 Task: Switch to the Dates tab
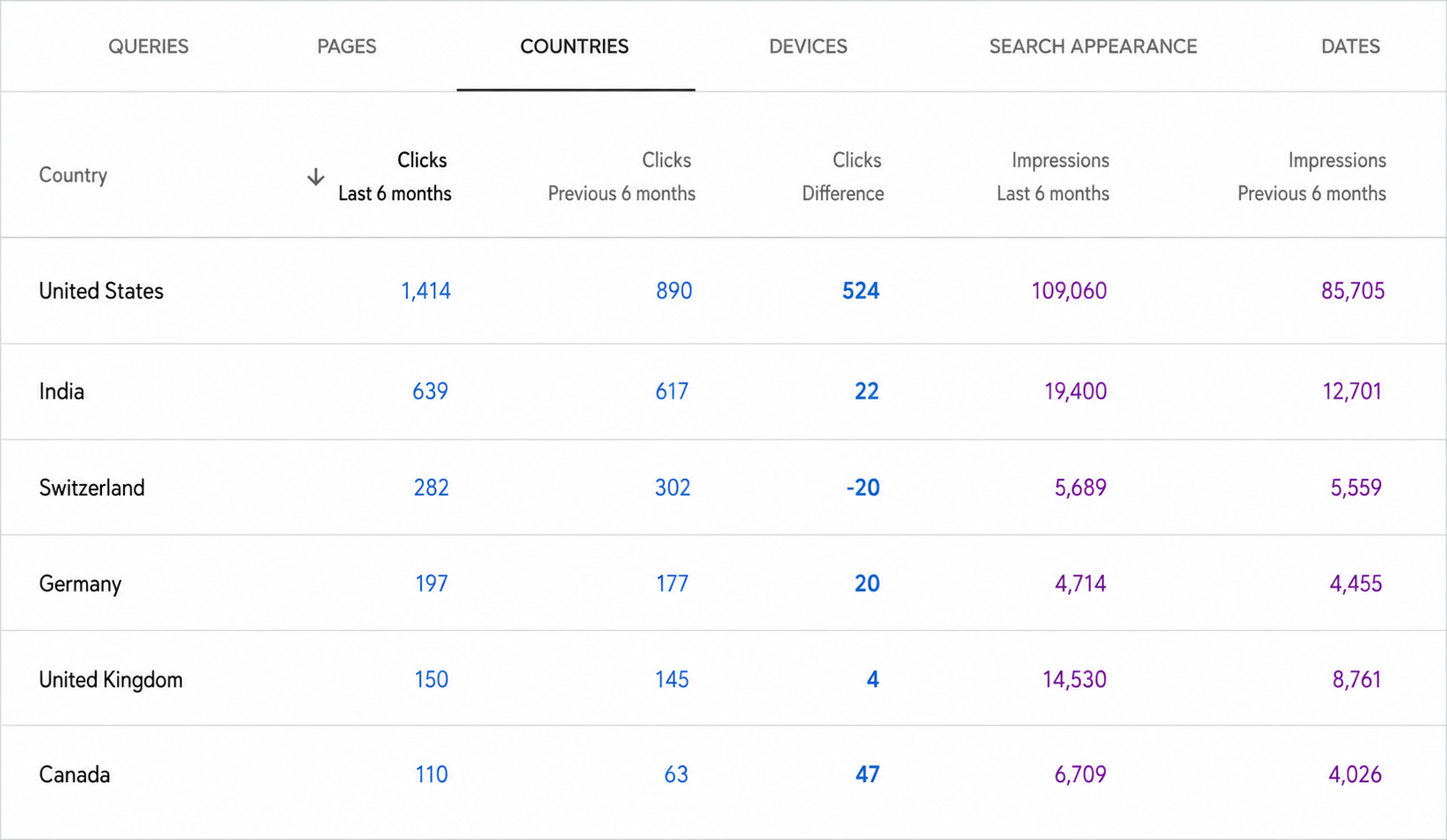1350,47
